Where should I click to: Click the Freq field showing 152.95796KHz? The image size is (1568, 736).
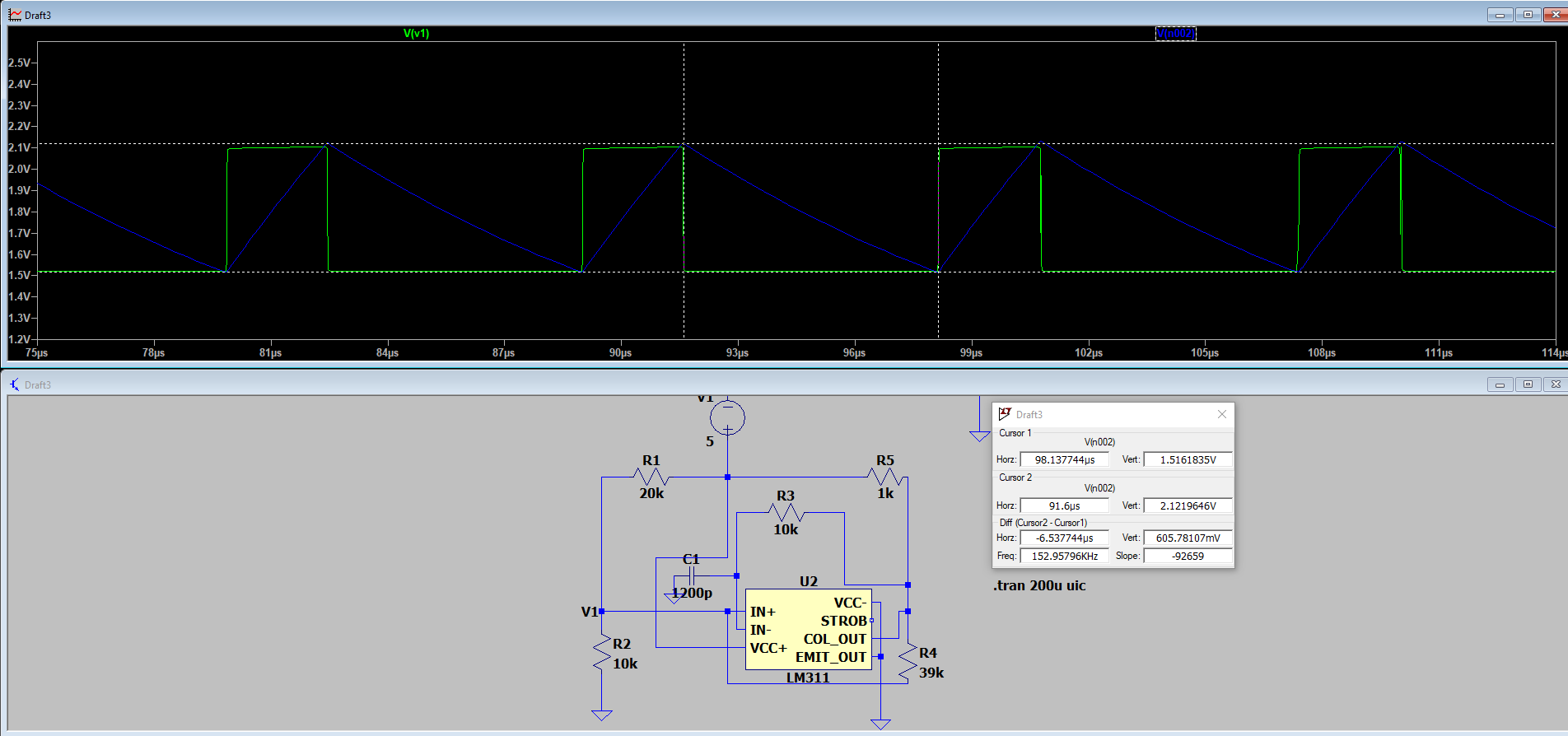(1064, 556)
